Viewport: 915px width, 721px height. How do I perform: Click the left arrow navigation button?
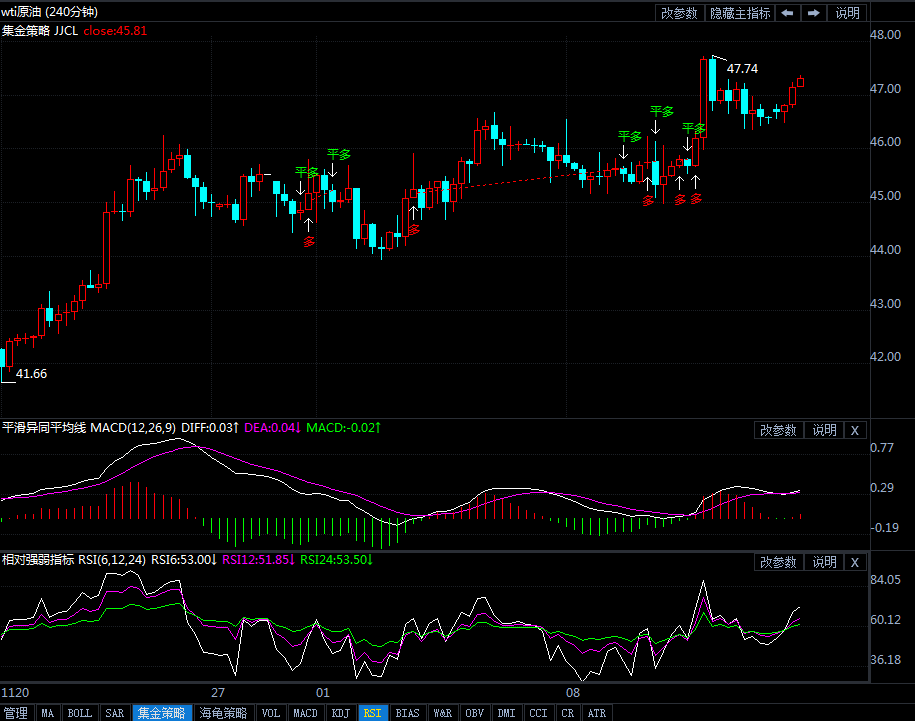pos(787,13)
